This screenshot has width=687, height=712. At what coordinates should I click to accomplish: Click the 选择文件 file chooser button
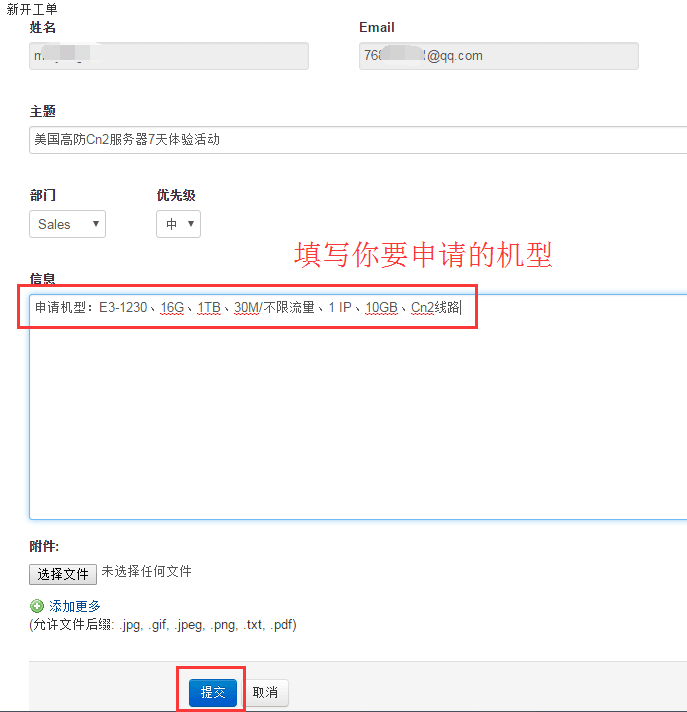click(63, 574)
